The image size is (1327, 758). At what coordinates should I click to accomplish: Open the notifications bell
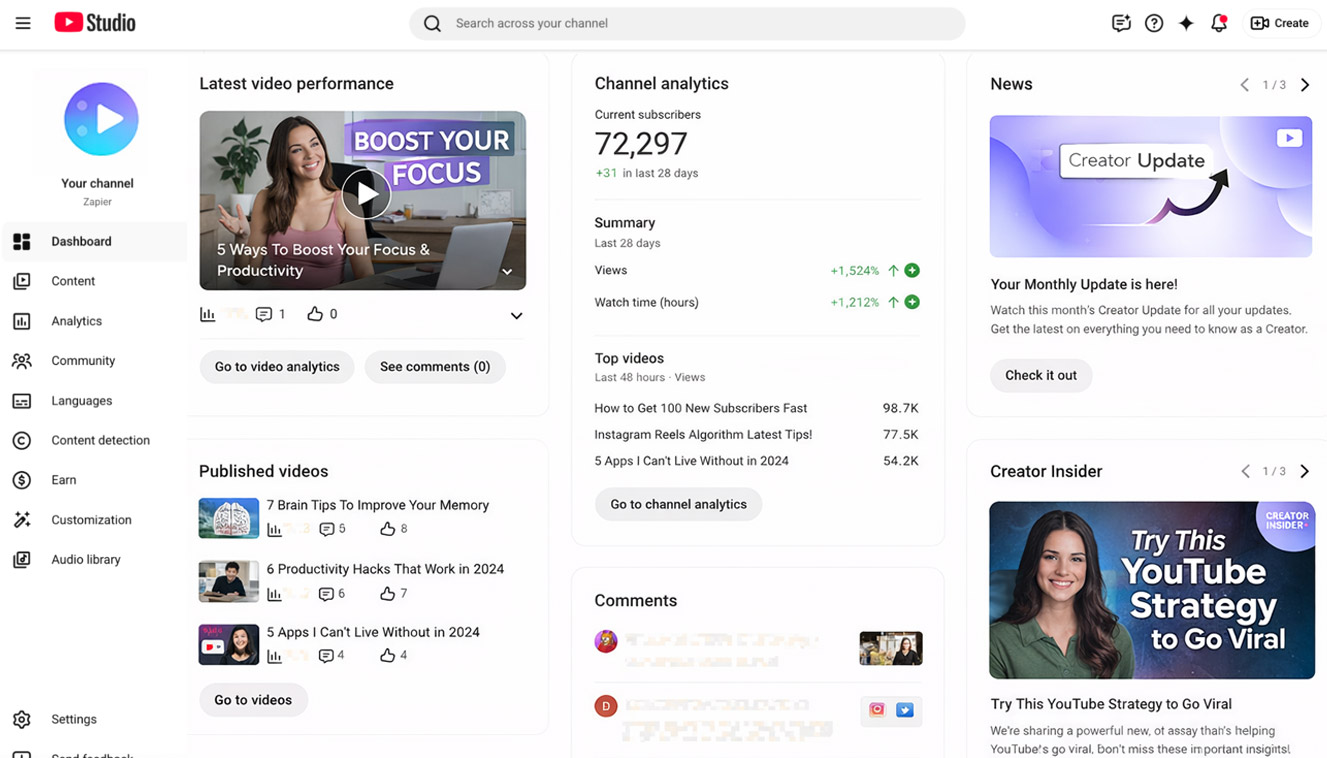click(x=1219, y=22)
